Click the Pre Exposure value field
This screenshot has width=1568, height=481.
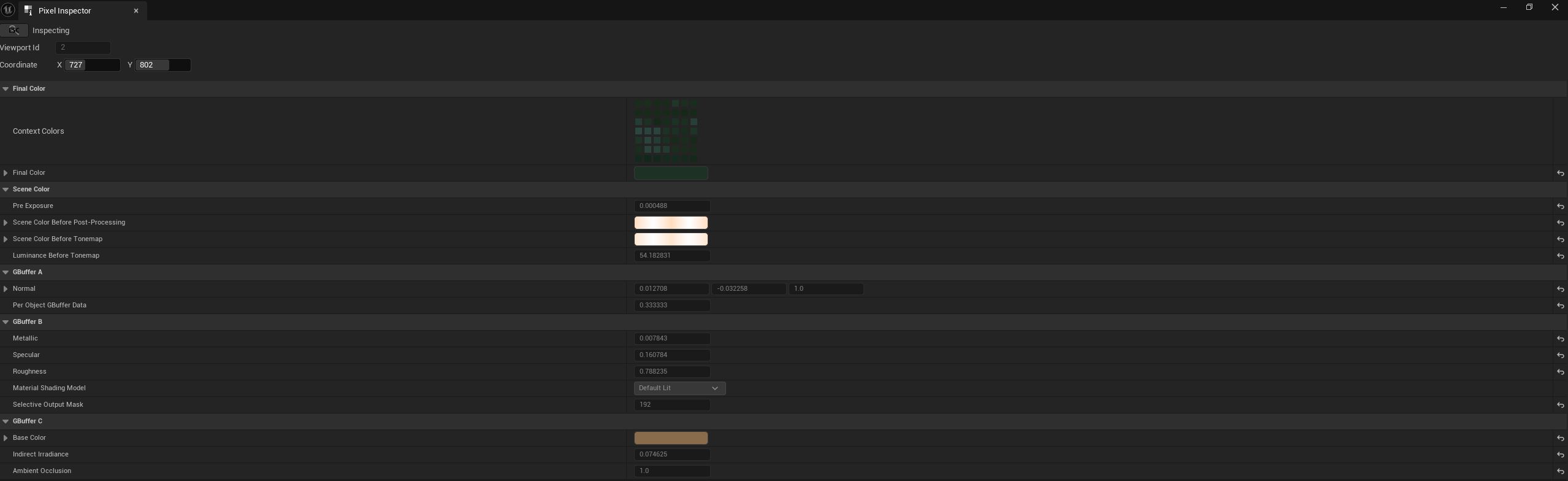672,206
